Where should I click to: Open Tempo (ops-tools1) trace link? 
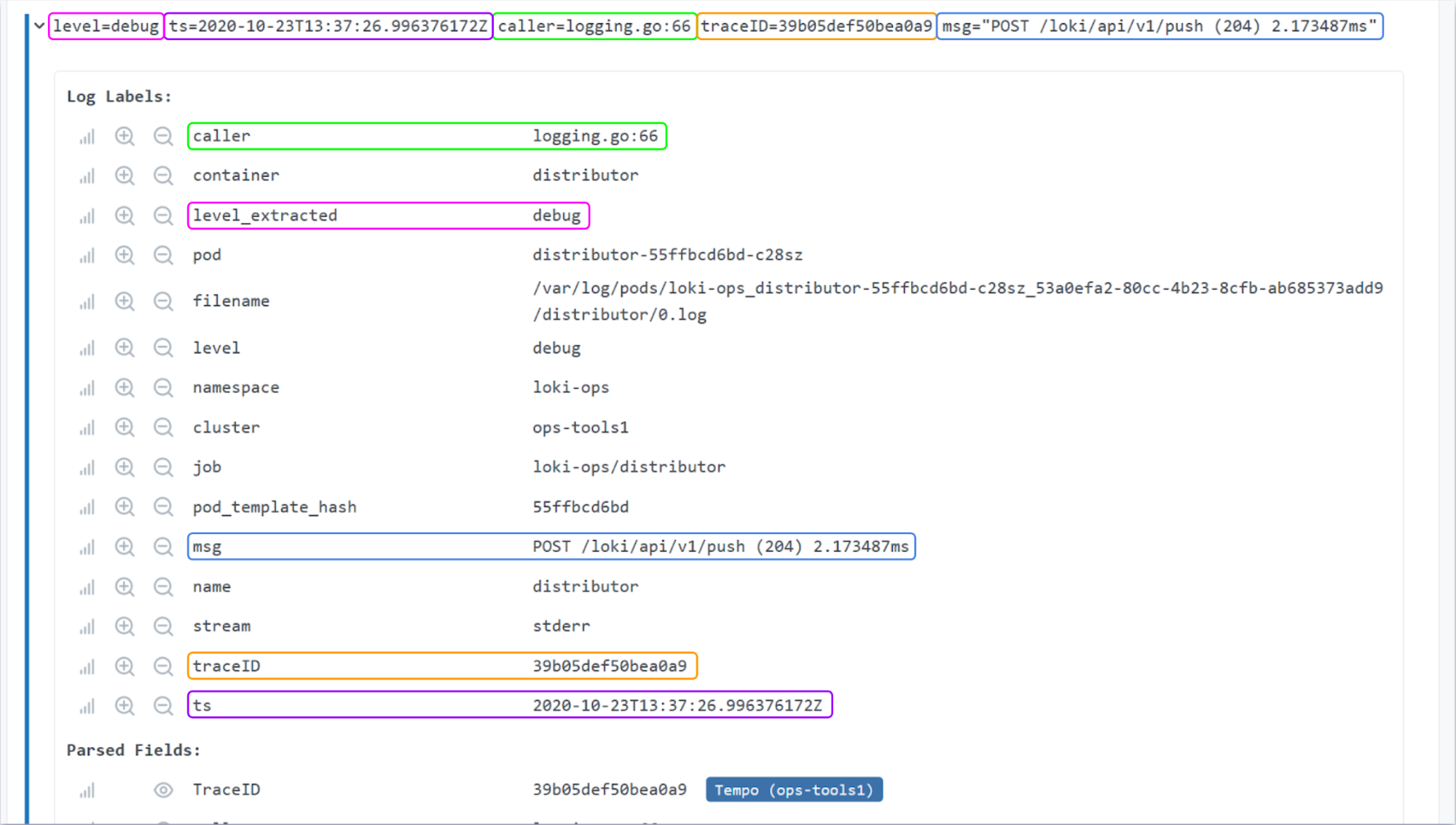(x=793, y=790)
